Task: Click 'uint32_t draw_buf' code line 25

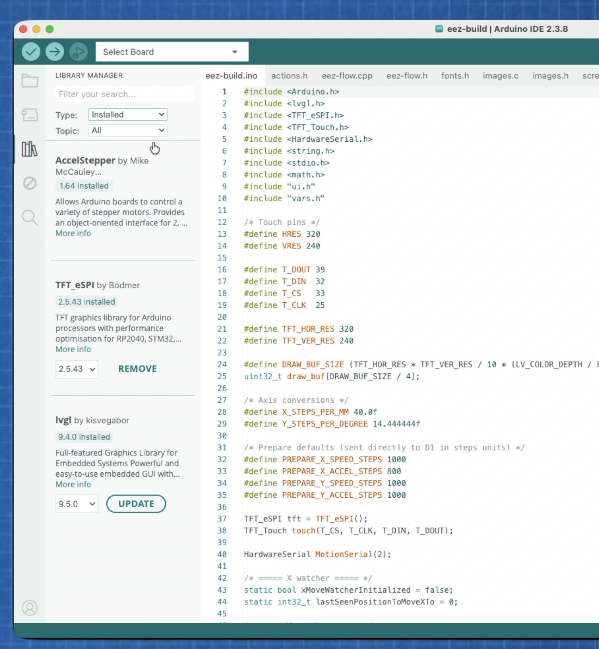Action: (x=332, y=376)
